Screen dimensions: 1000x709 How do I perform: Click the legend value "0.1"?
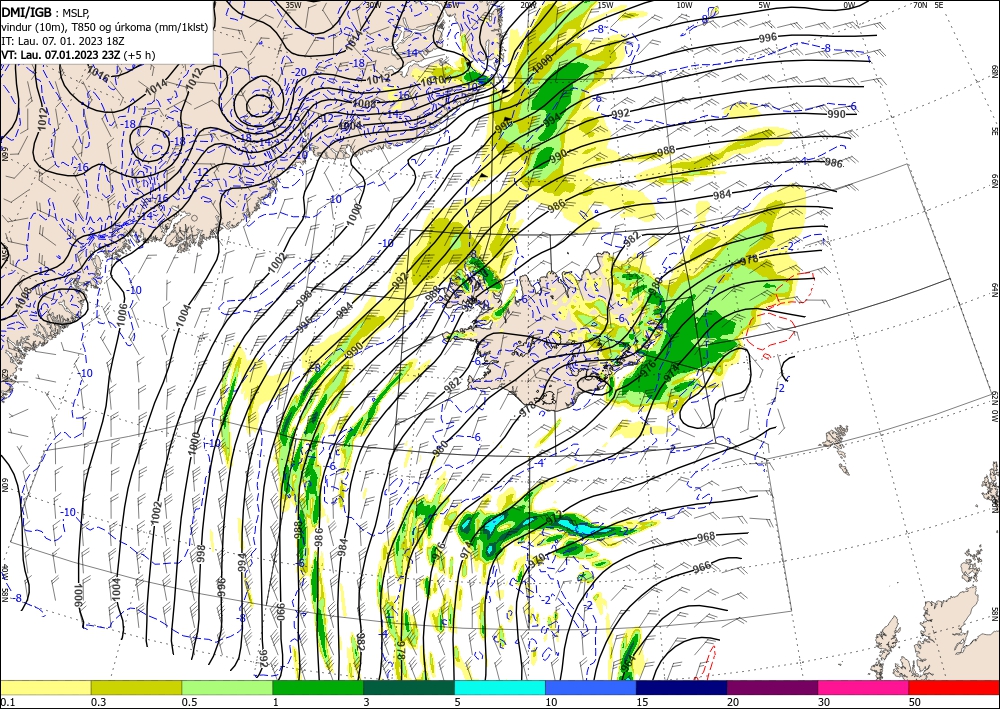point(8,702)
